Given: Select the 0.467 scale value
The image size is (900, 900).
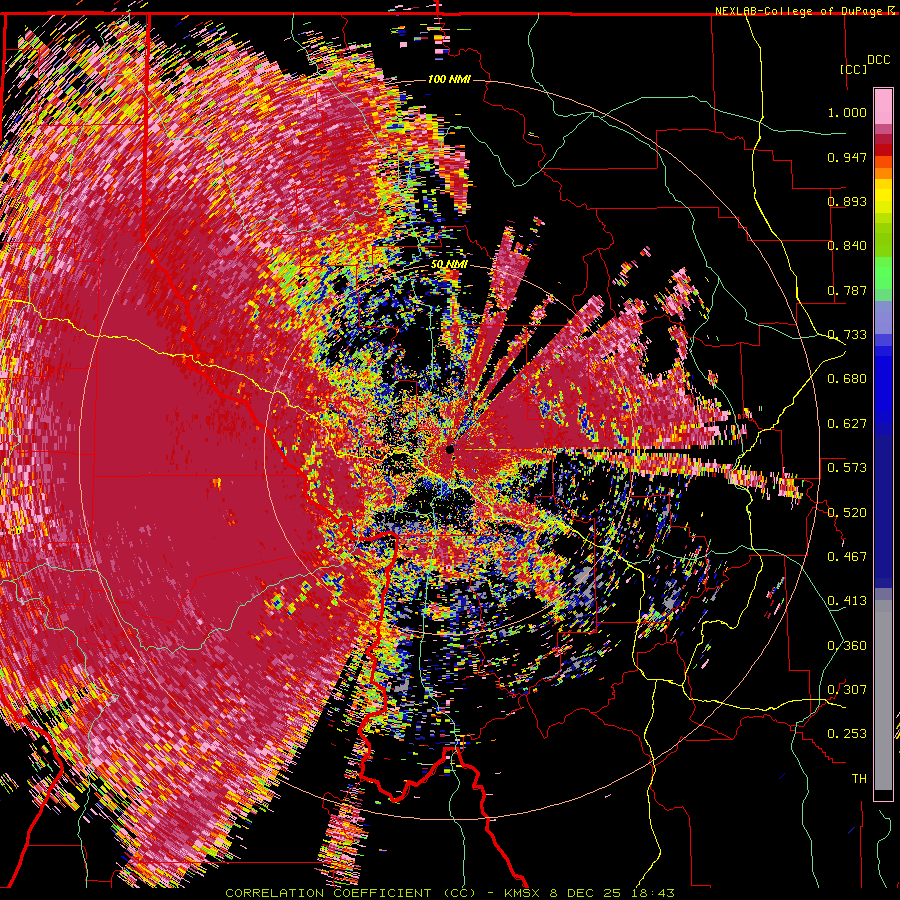Looking at the screenshot, I should point(847,557).
